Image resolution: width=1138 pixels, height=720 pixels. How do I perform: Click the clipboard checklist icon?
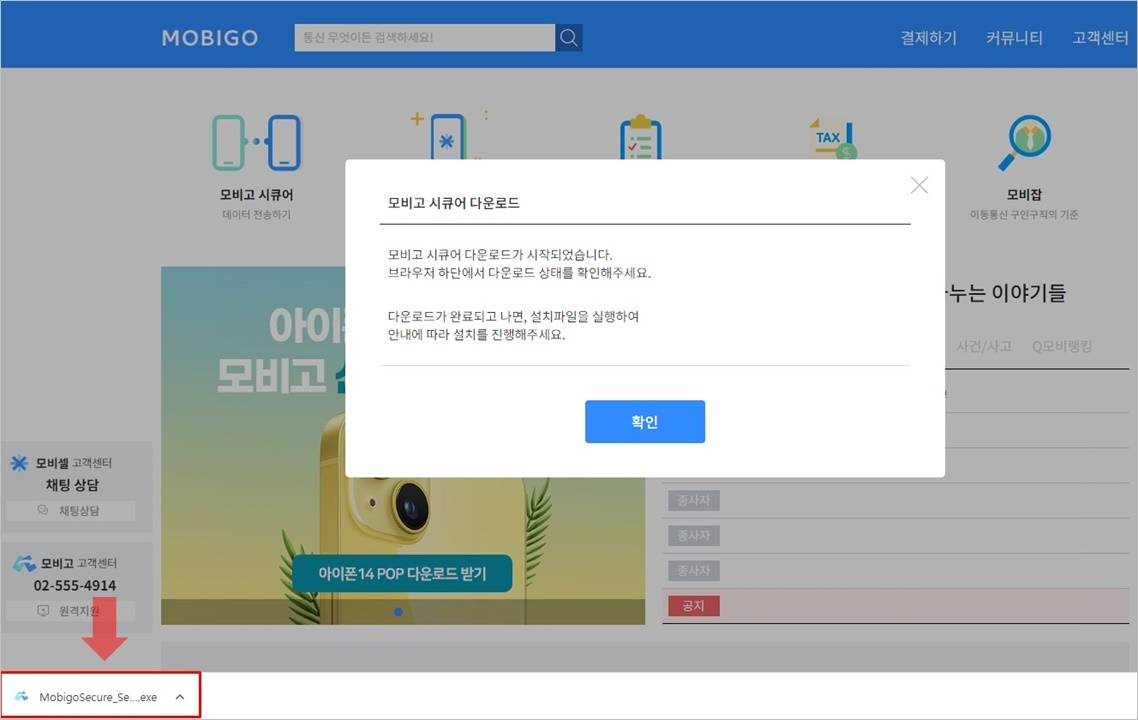click(x=640, y=137)
